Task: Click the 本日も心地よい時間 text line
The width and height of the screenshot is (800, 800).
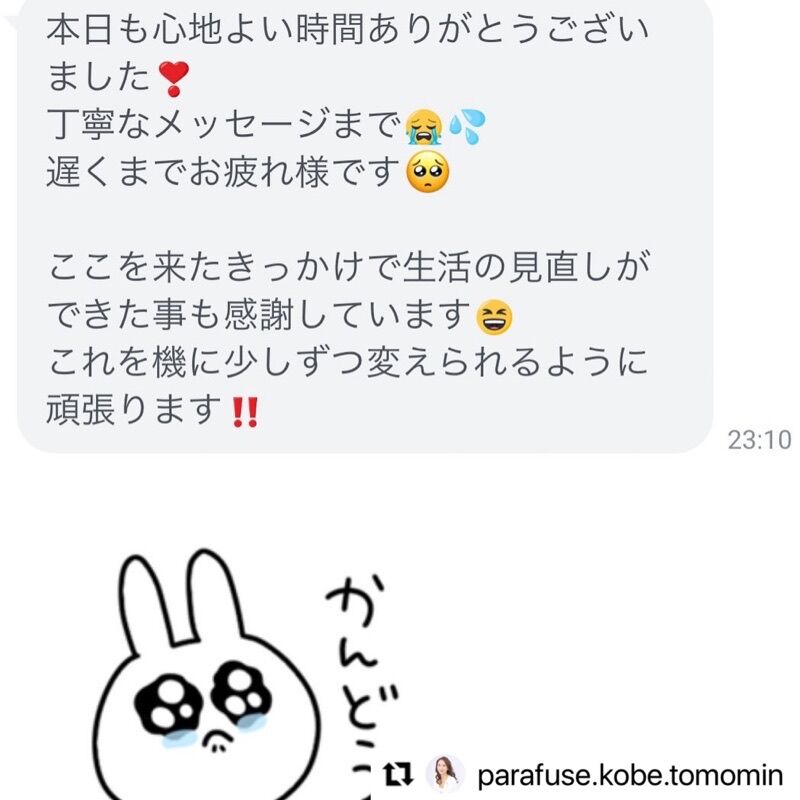Action: click(x=347, y=29)
